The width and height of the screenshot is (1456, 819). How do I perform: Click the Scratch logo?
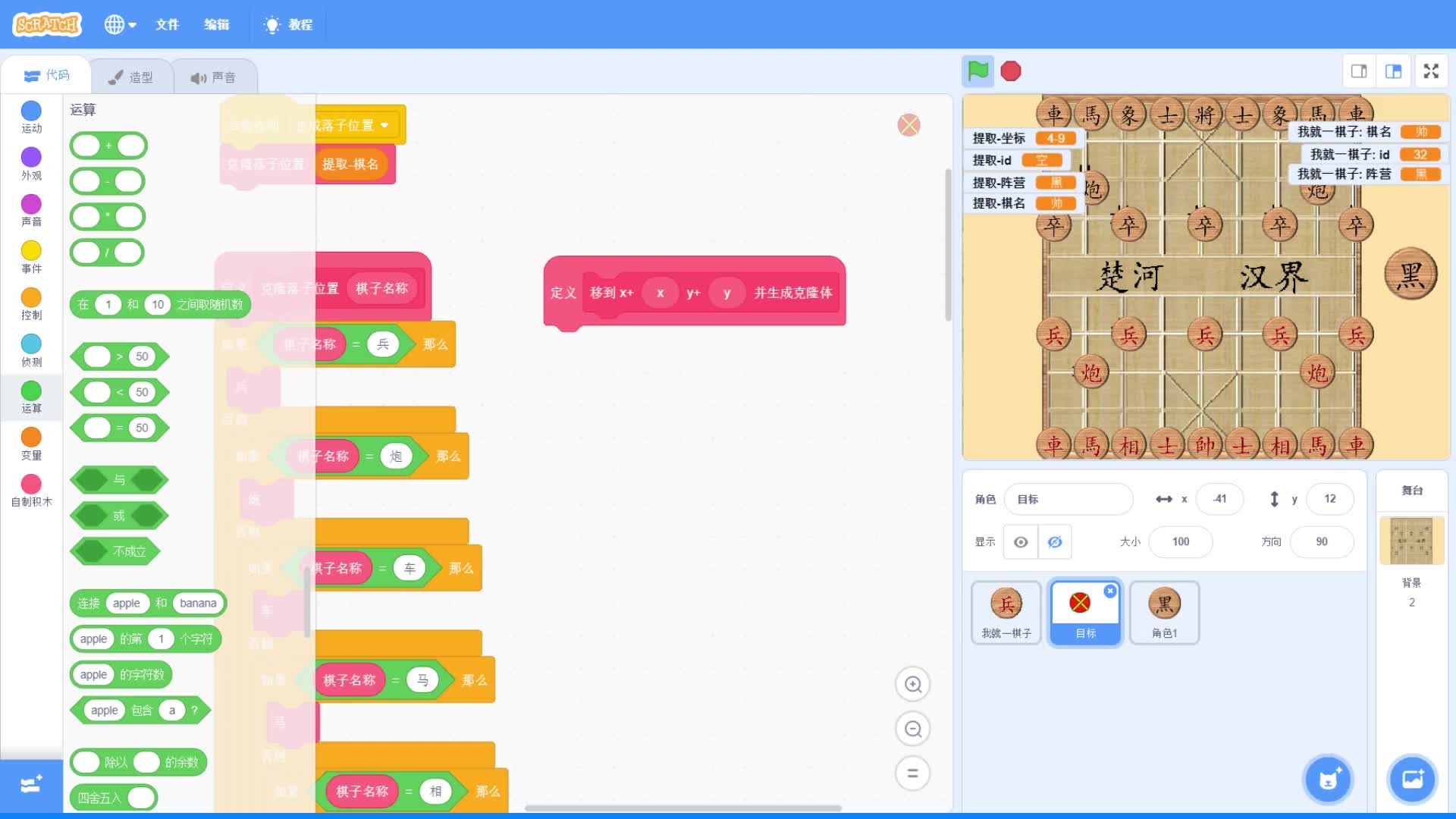click(x=47, y=24)
